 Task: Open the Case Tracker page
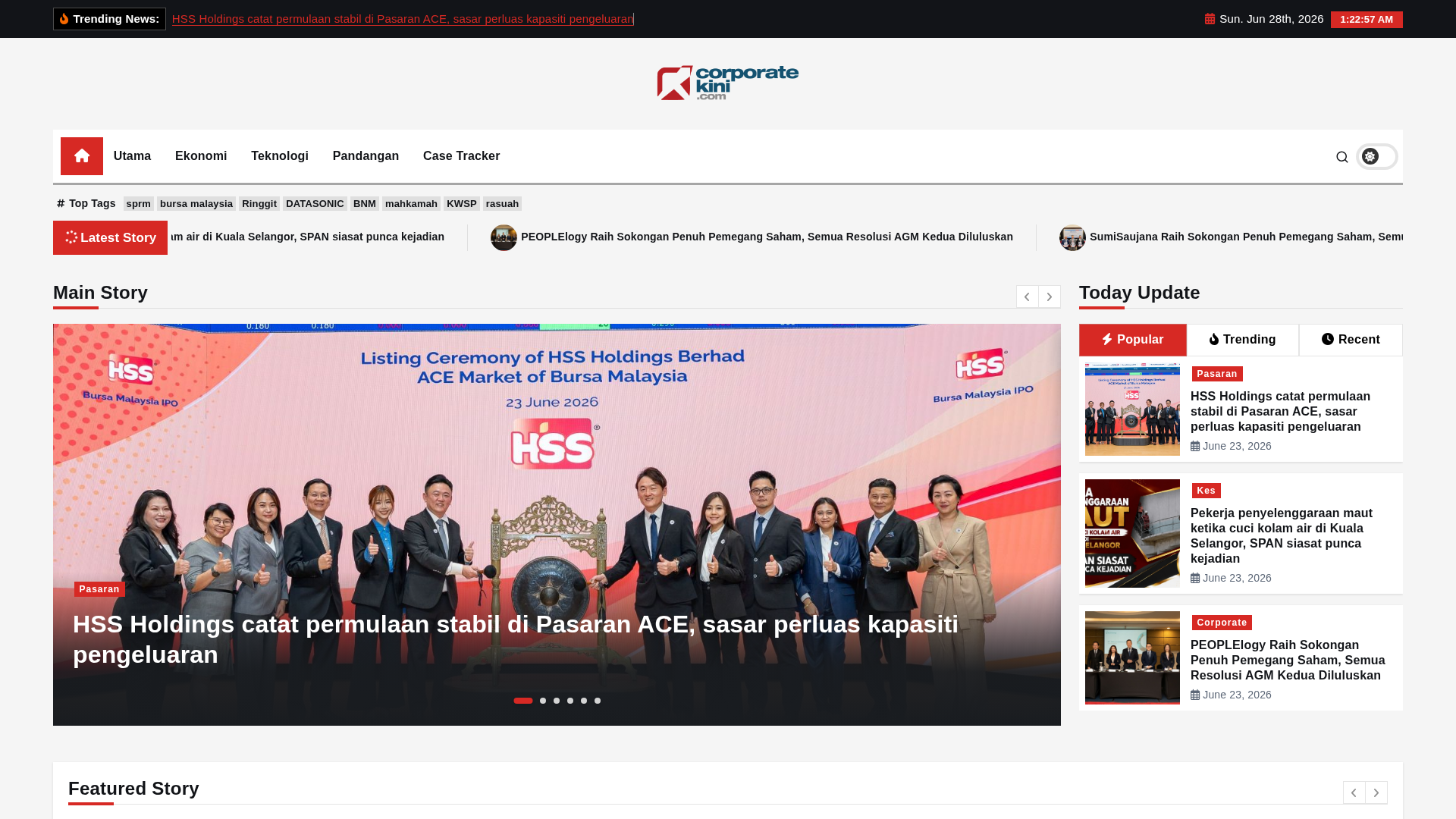click(x=461, y=156)
